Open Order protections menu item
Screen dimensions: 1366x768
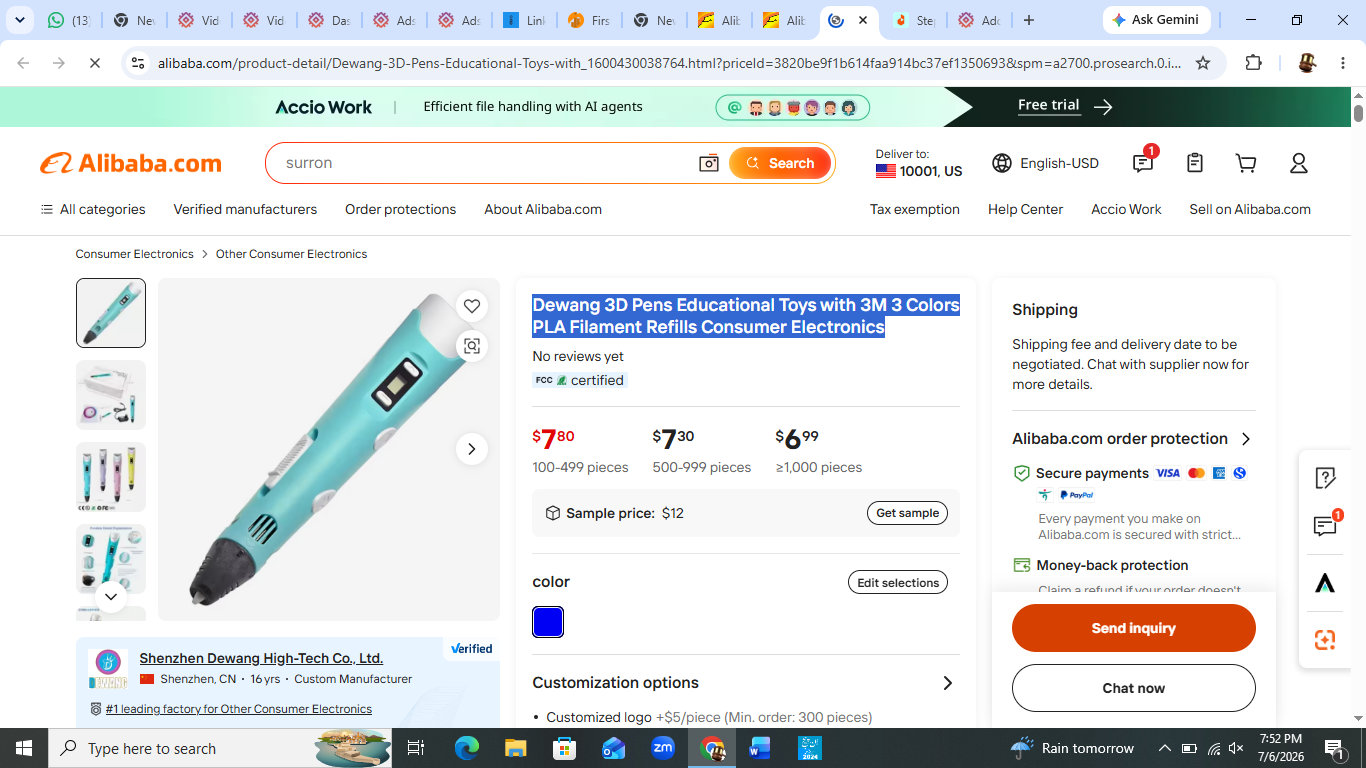(400, 209)
